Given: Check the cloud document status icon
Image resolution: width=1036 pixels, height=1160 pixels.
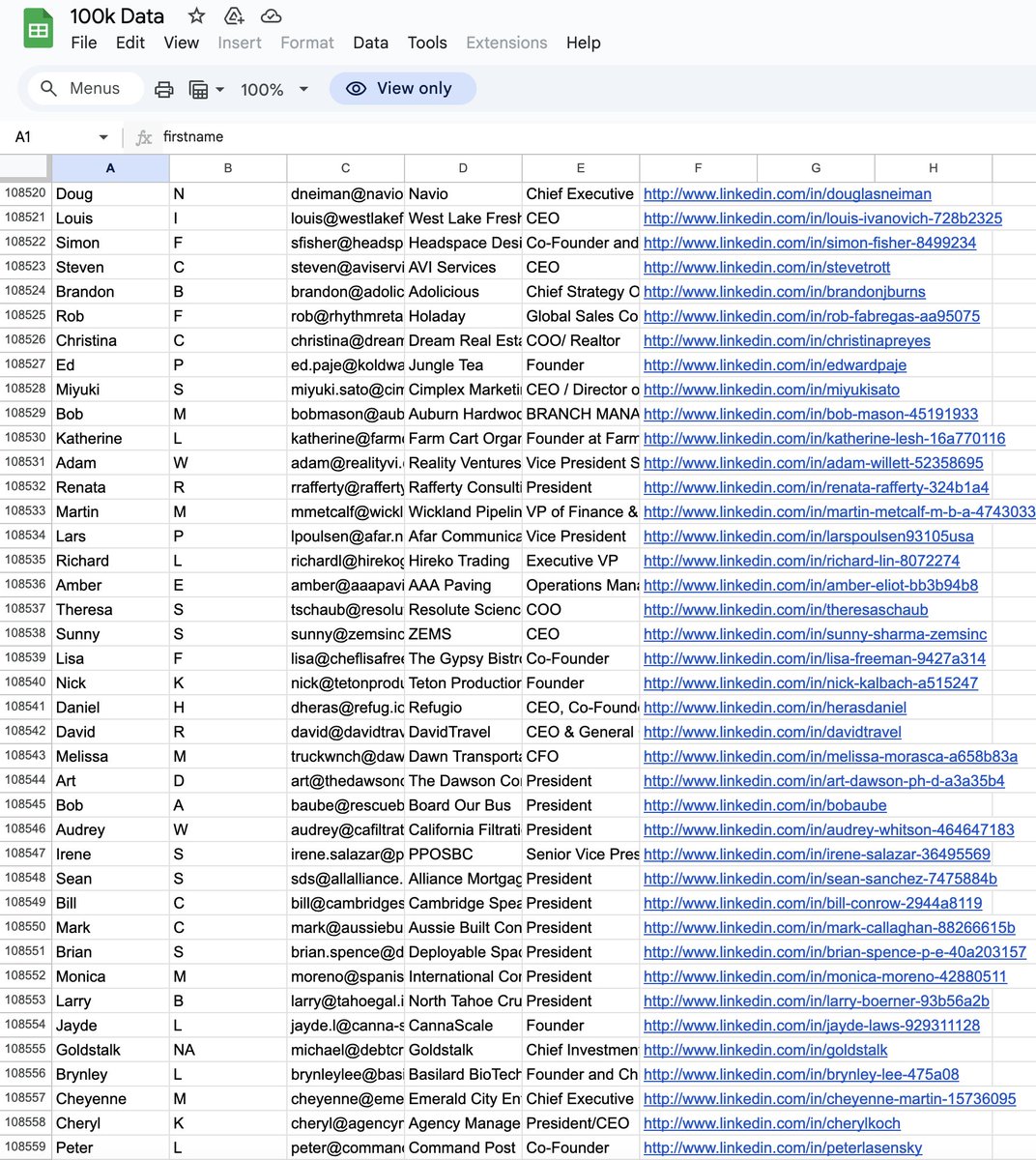Looking at the screenshot, I should (272, 15).
